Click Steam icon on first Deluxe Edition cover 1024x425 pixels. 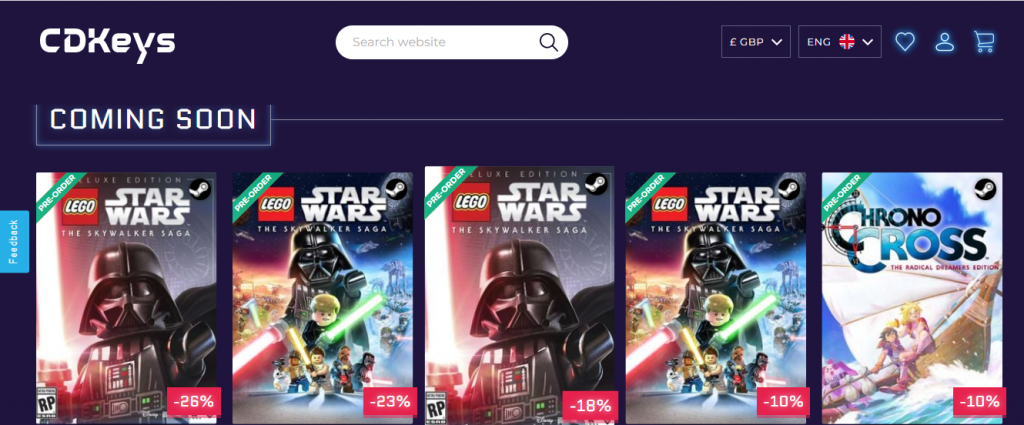pyautogui.click(x=200, y=189)
